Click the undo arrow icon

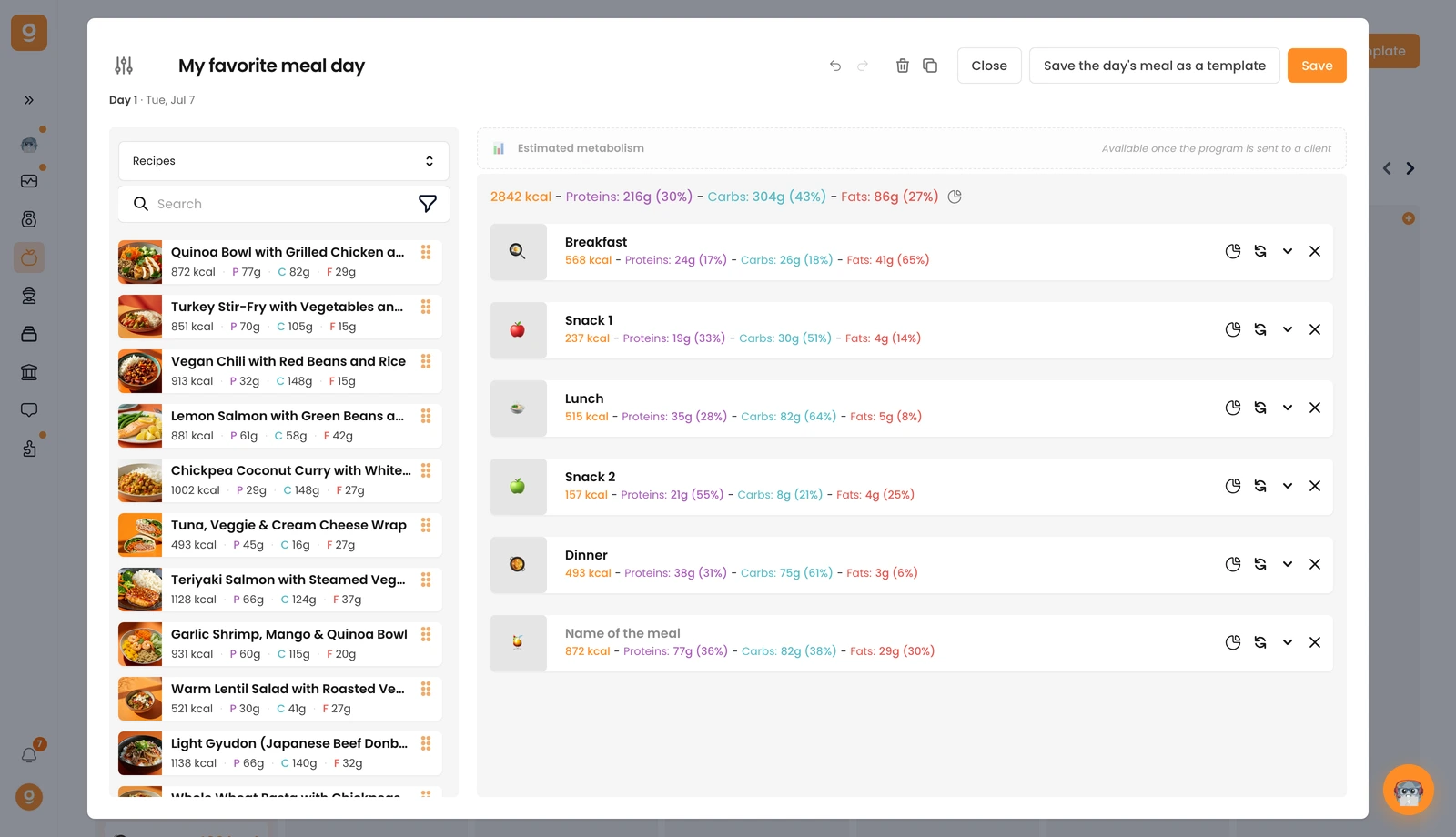point(835,66)
